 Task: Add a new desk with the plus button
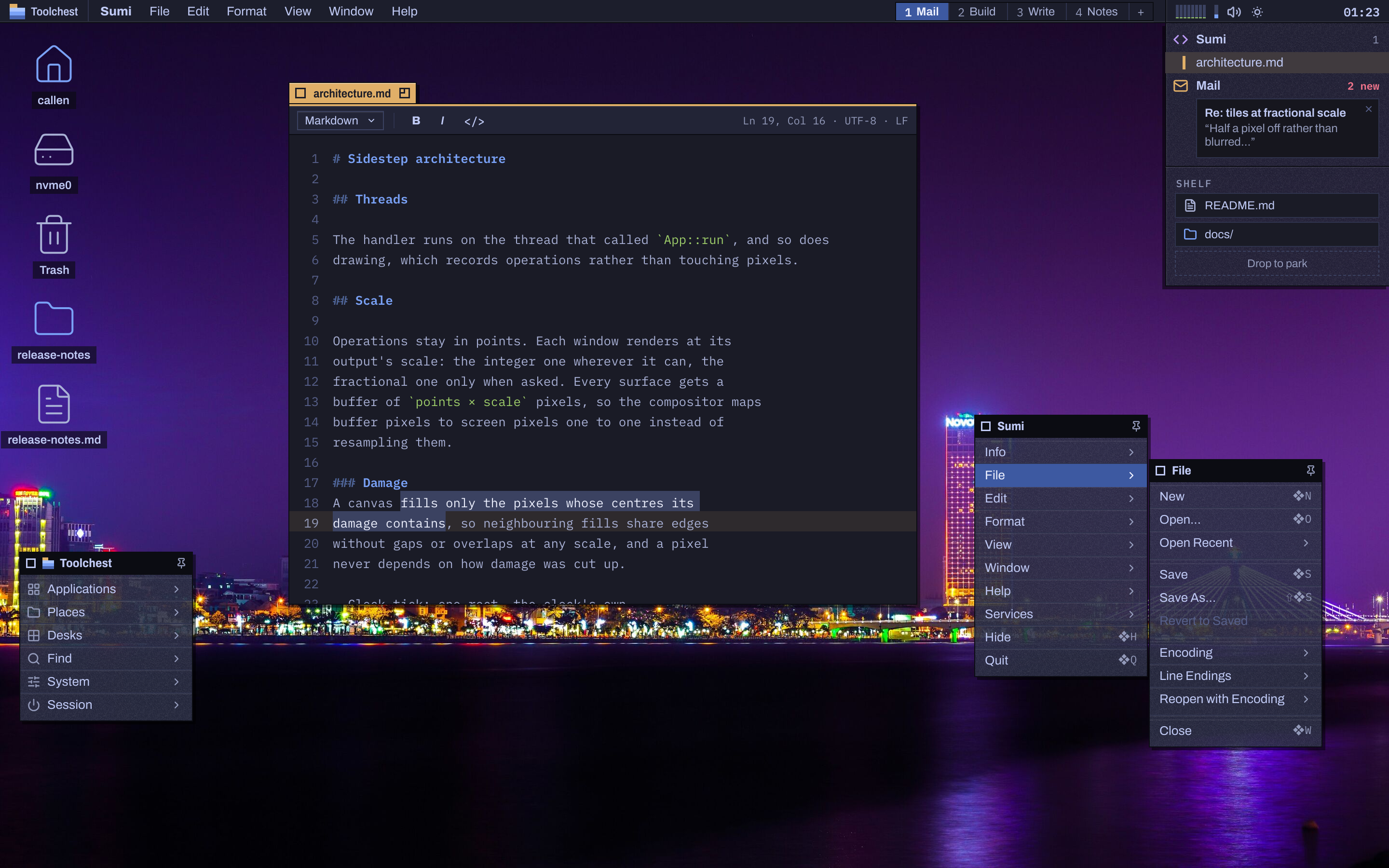[x=1141, y=12]
